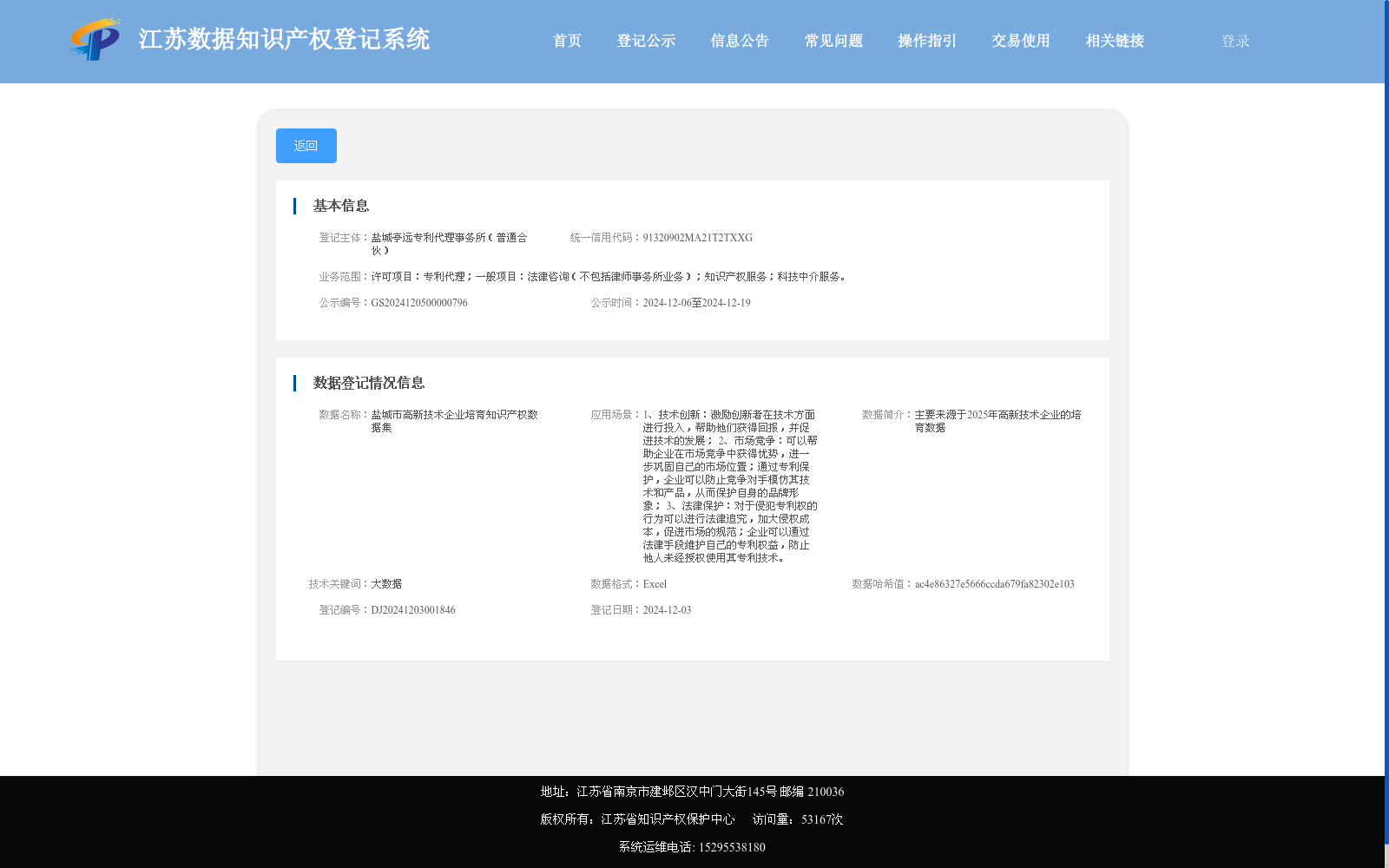Select 常见问题 in the top navigation
This screenshot has height=868, width=1389.
click(833, 41)
